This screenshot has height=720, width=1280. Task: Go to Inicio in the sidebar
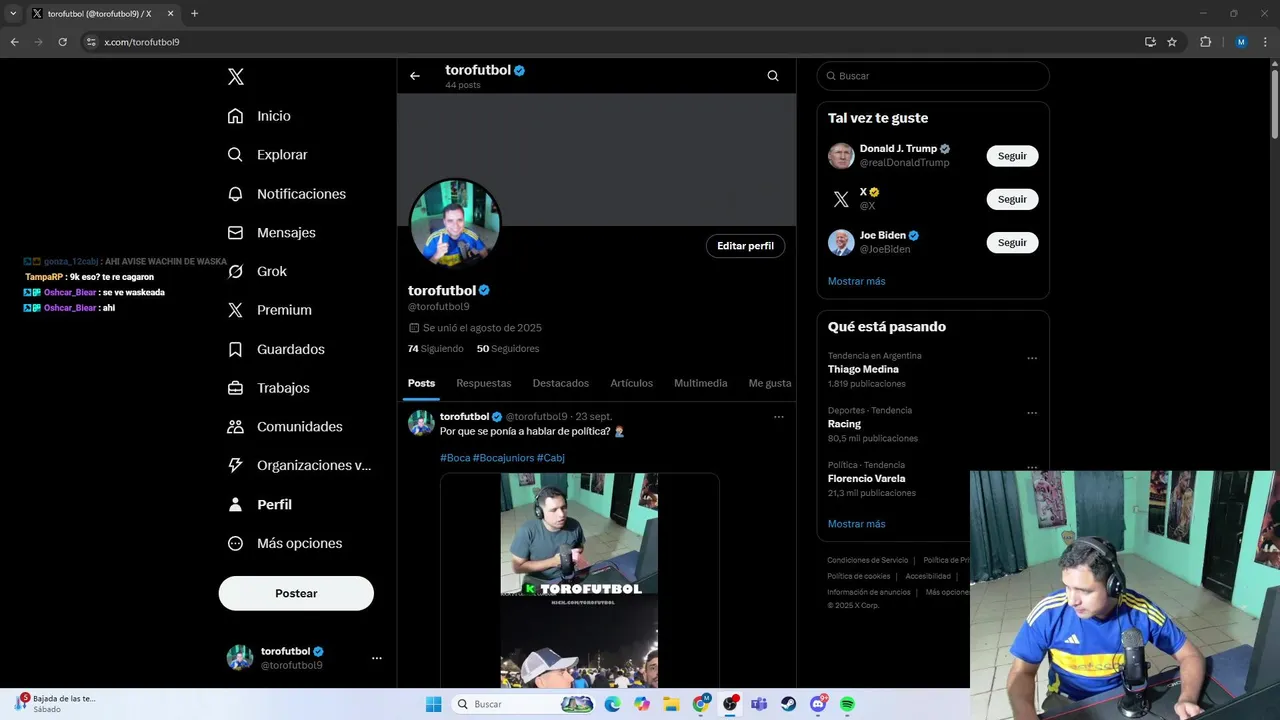pyautogui.click(x=259, y=116)
